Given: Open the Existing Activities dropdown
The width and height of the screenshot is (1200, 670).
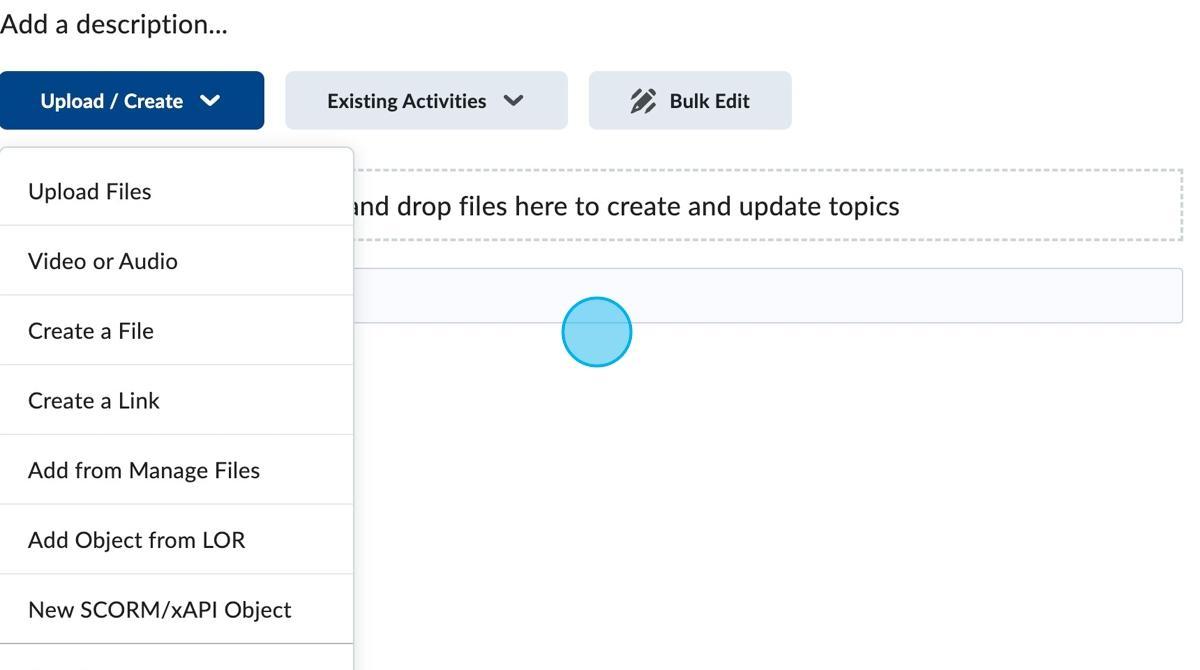Looking at the screenshot, I should pyautogui.click(x=426, y=100).
